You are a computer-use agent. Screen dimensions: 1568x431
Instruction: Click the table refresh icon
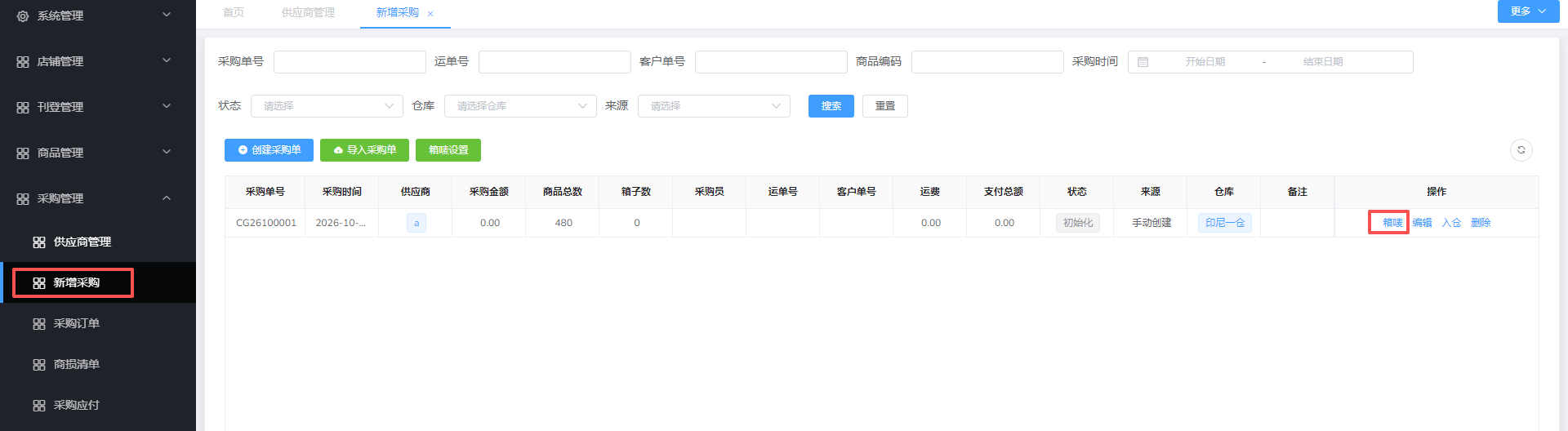pos(1521,150)
